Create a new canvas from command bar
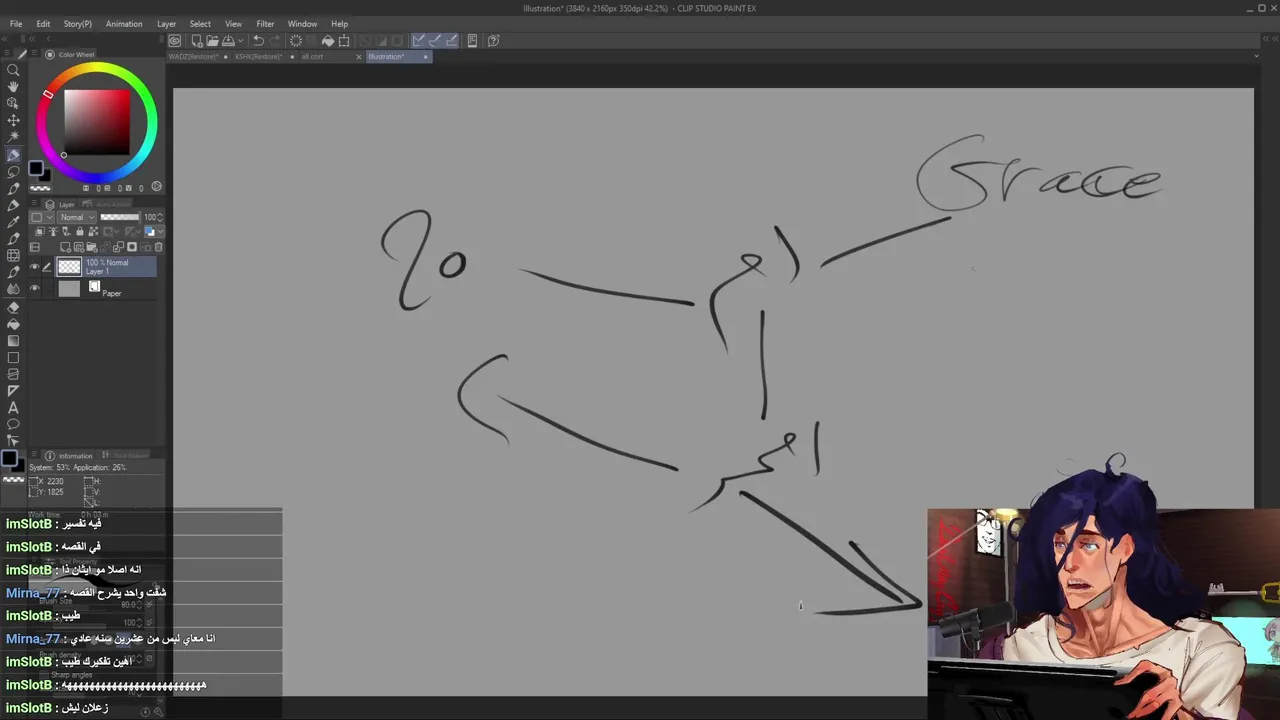Image resolution: width=1280 pixels, height=720 pixels. (197, 41)
